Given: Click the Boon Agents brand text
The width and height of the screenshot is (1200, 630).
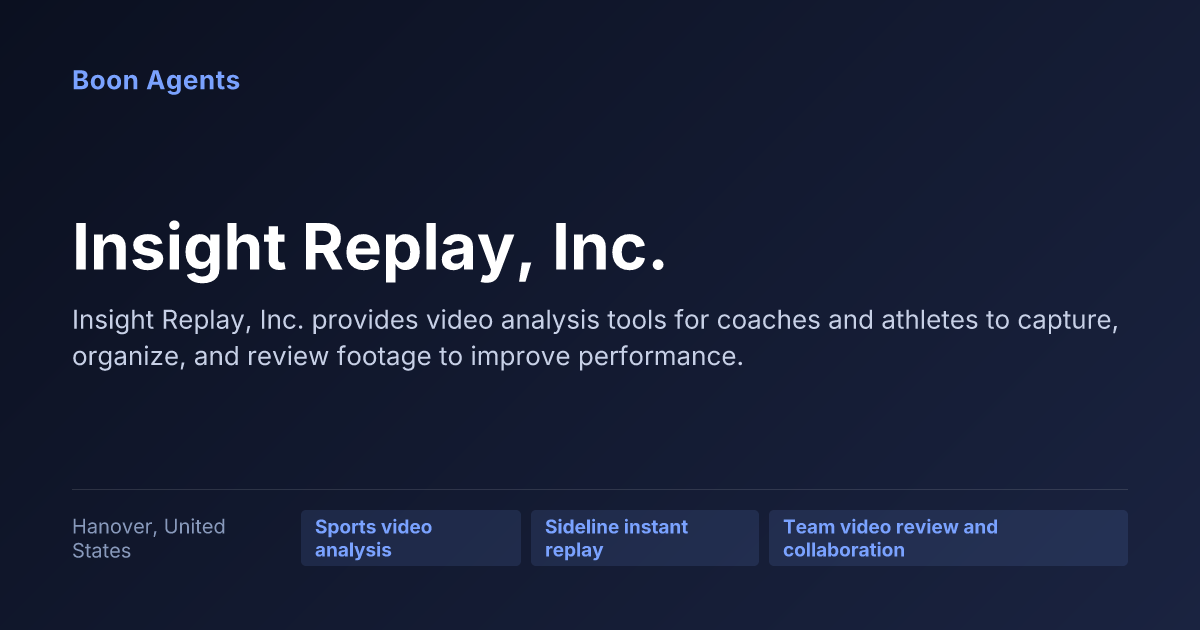Looking at the screenshot, I should (156, 81).
